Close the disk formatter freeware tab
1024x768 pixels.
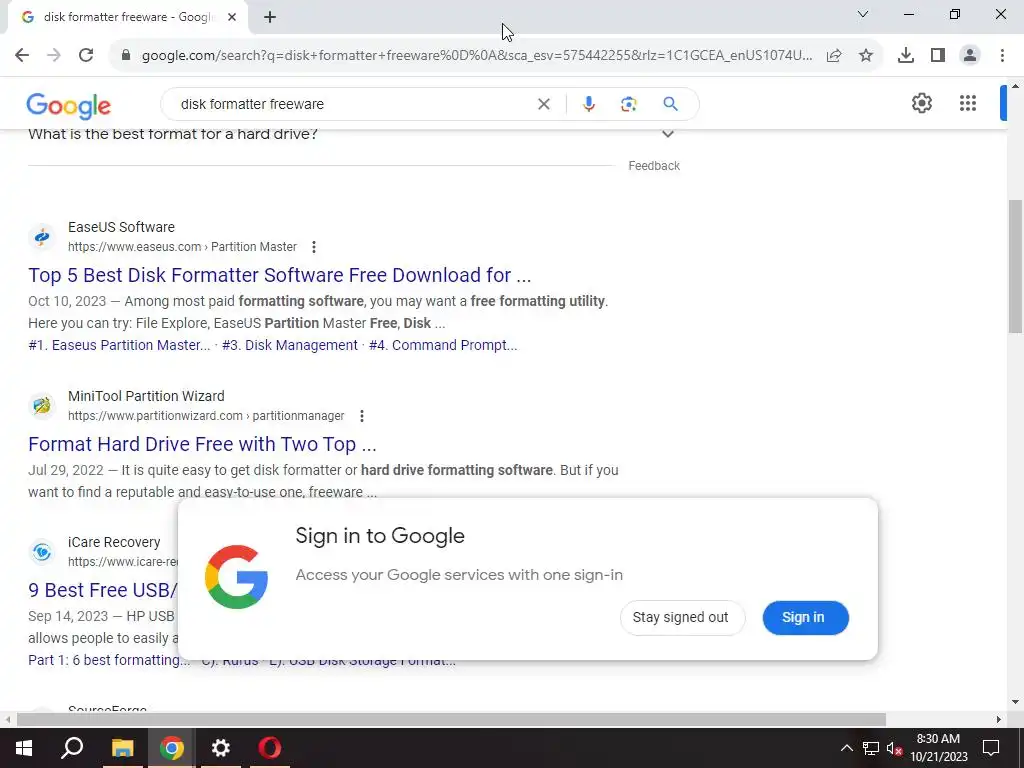[x=232, y=17]
